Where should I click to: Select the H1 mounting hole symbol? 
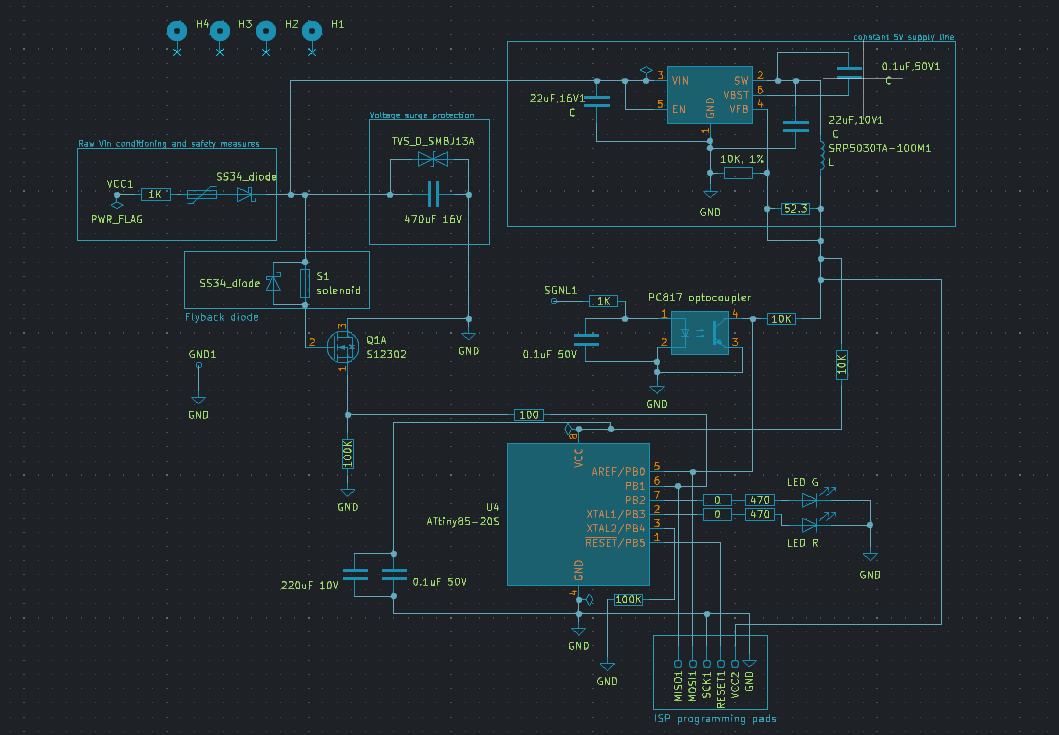(x=311, y=31)
